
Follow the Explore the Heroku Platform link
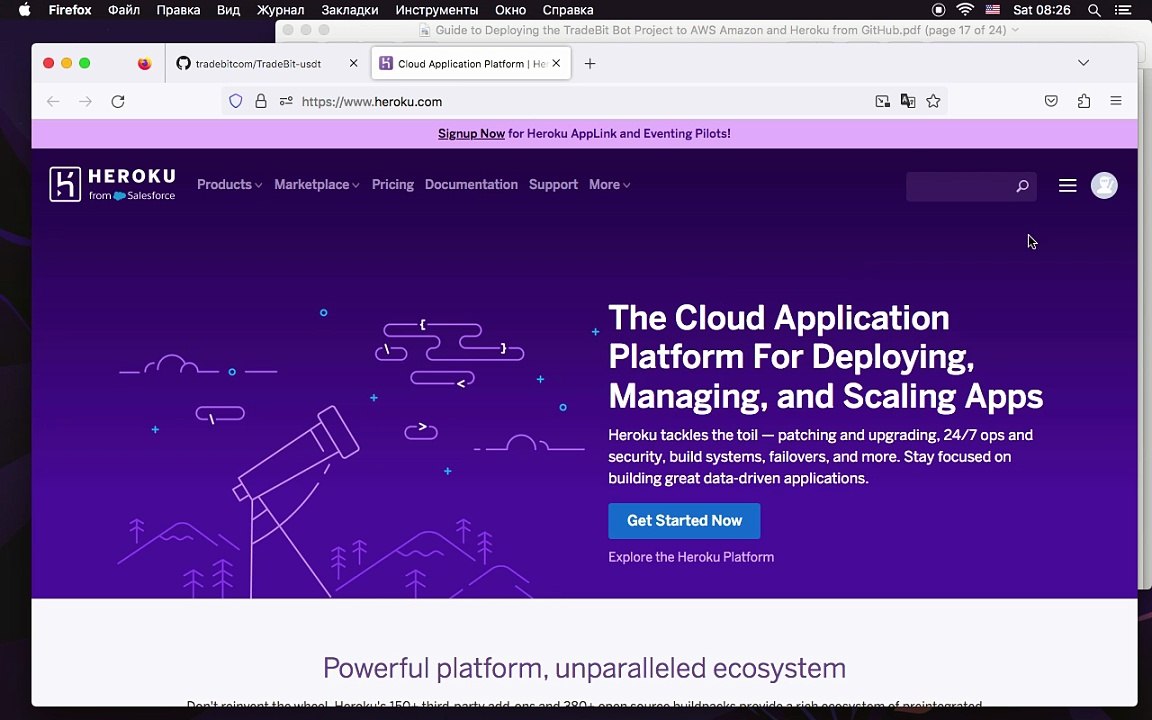pos(691,557)
